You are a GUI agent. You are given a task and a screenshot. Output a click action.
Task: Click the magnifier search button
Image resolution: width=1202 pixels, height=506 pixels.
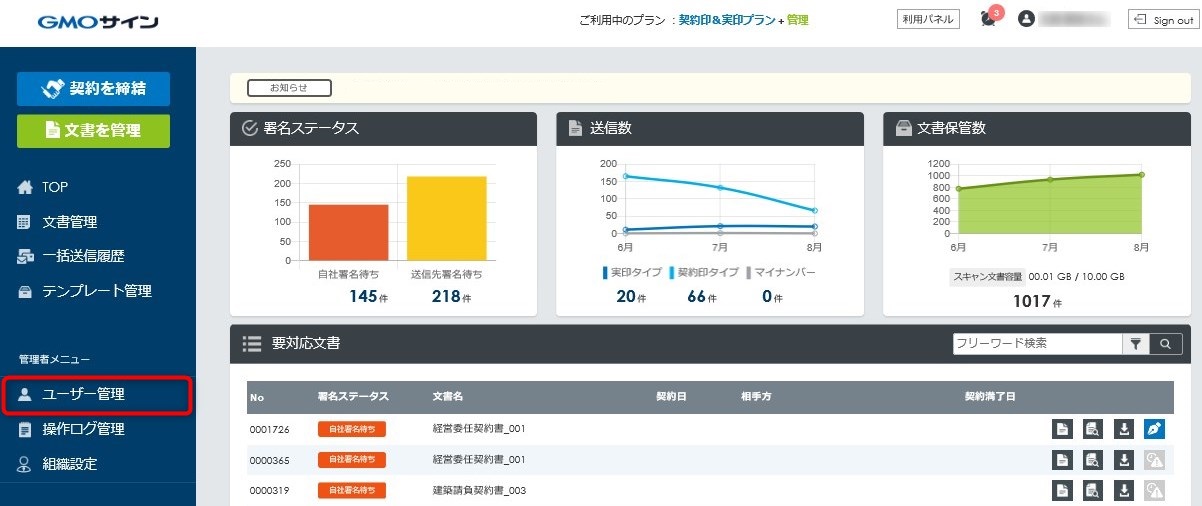click(1166, 344)
